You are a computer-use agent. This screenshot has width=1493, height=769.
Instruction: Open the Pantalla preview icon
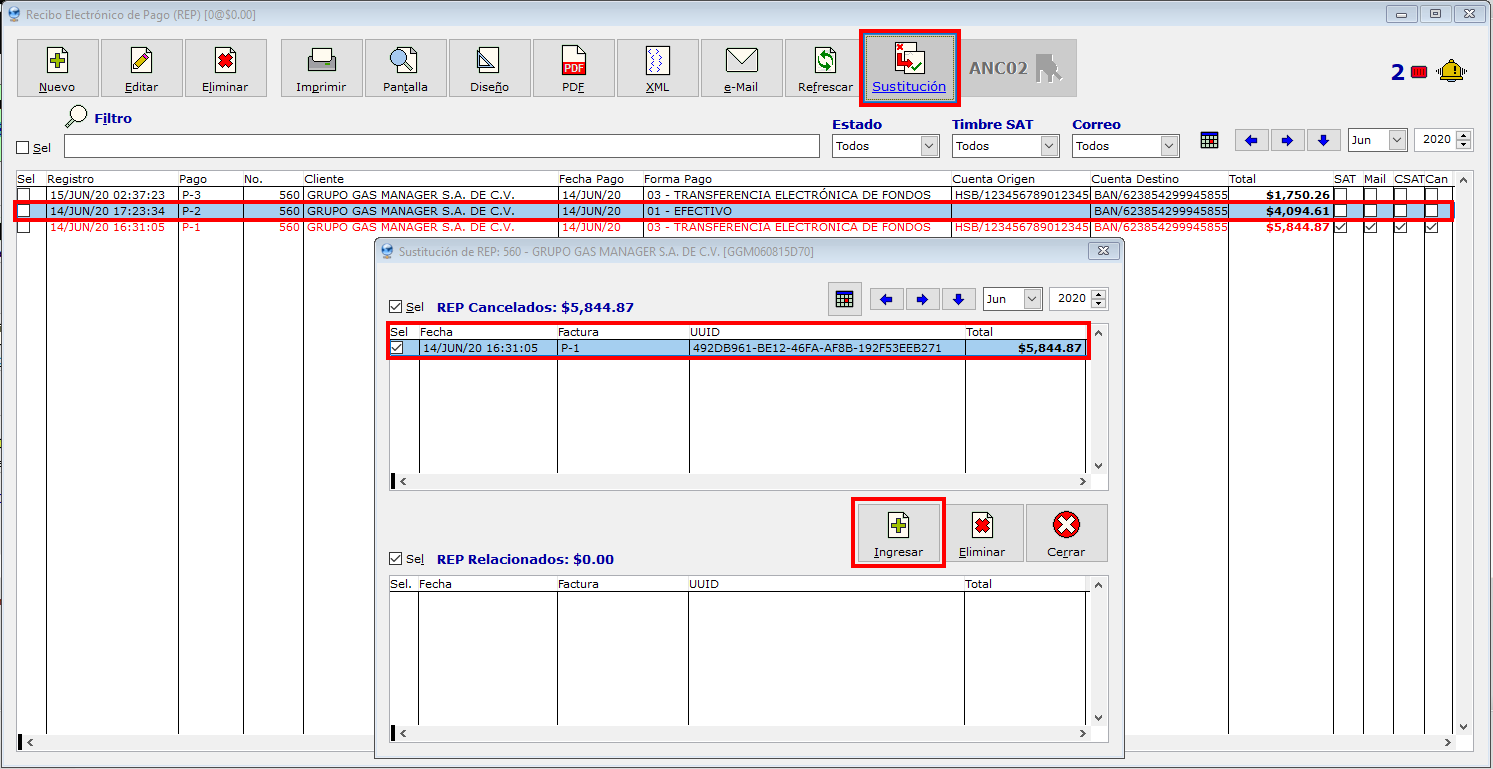(405, 61)
